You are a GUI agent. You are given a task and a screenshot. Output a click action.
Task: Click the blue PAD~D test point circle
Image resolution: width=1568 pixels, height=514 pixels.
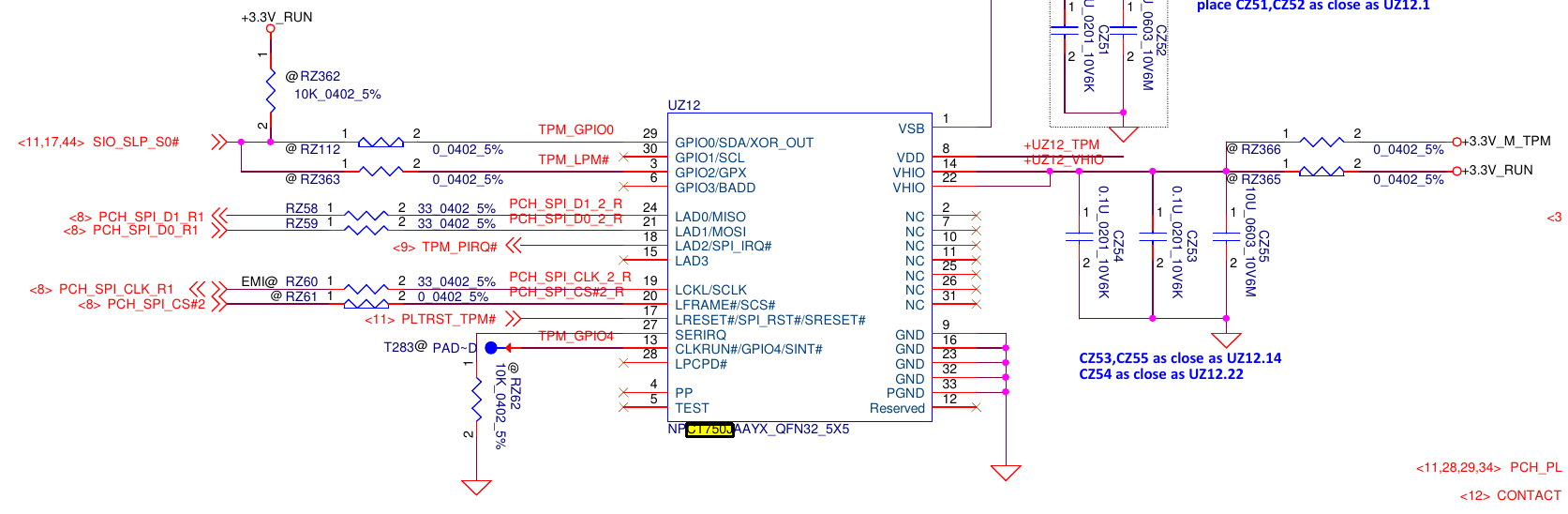click(x=490, y=348)
